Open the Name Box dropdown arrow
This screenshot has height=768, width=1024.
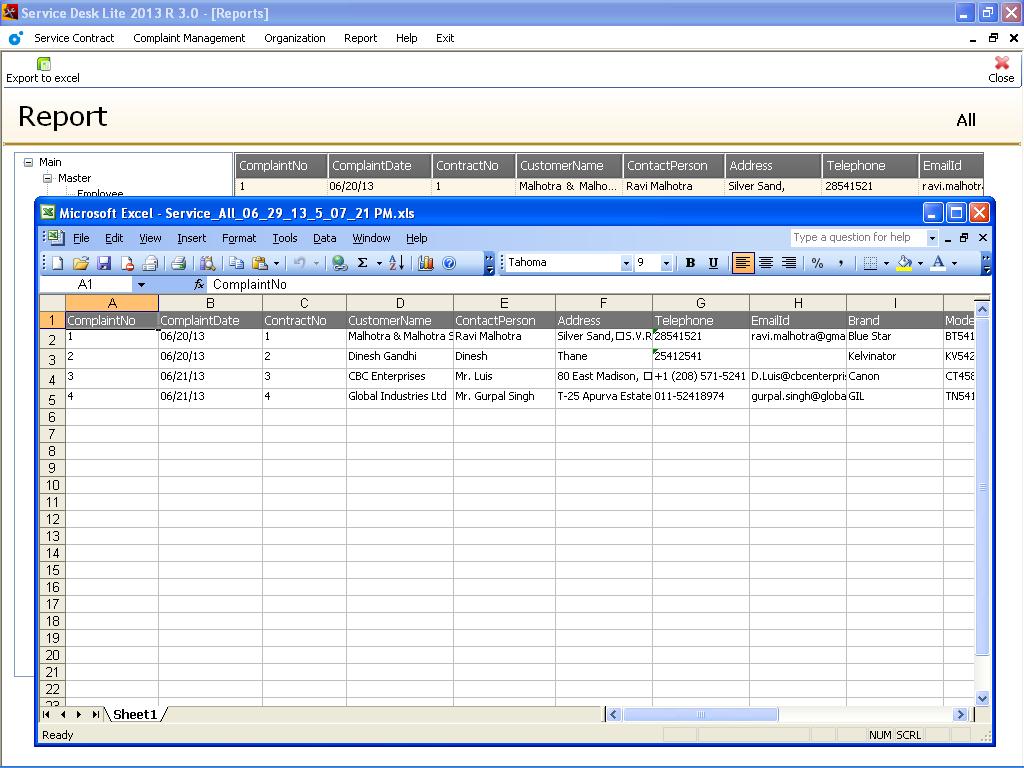pos(141,285)
